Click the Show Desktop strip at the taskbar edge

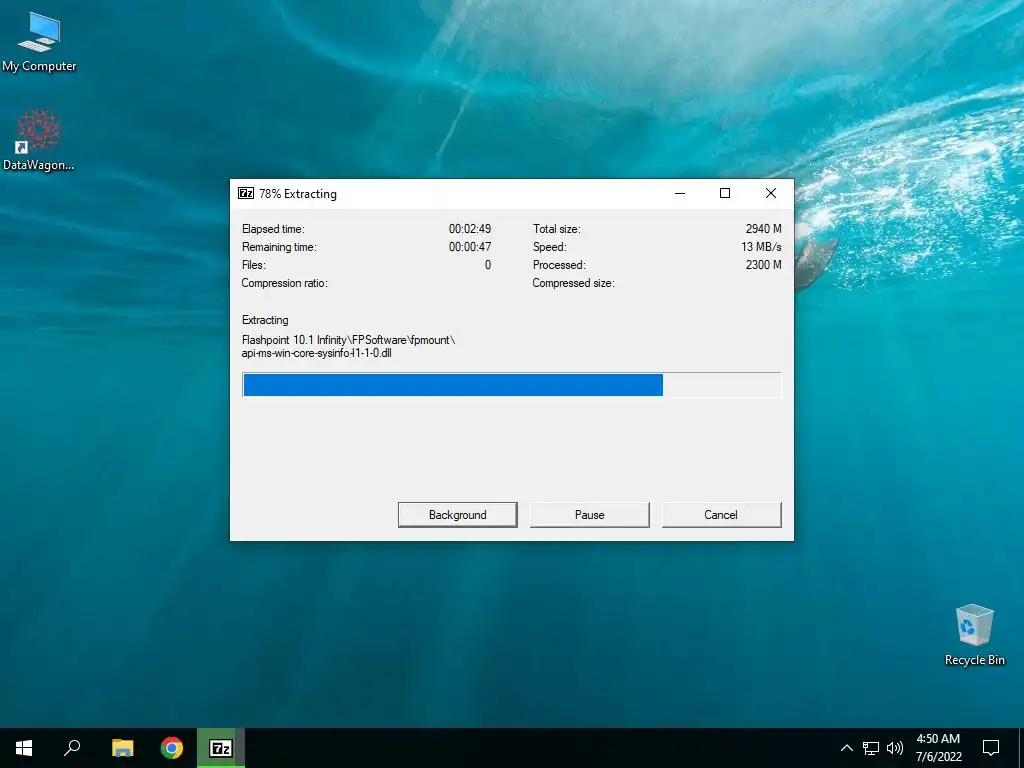(x=1021, y=748)
